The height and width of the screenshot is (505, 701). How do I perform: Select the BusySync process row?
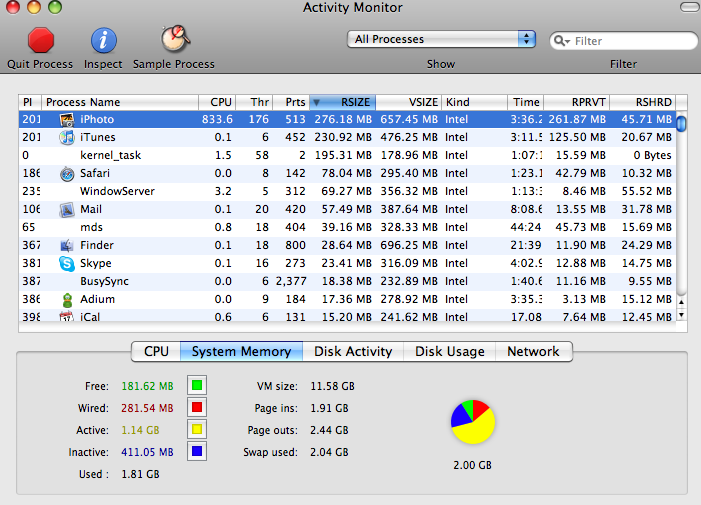tap(347, 282)
